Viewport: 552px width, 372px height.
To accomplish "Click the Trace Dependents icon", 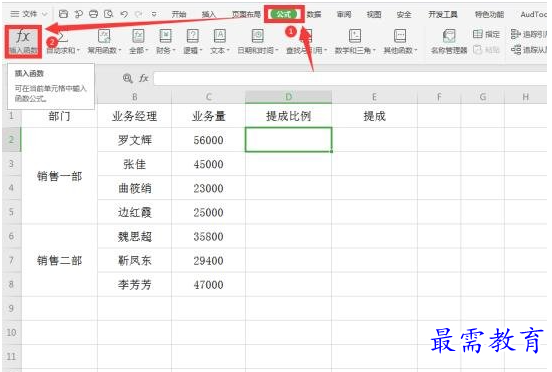I will point(516,50).
